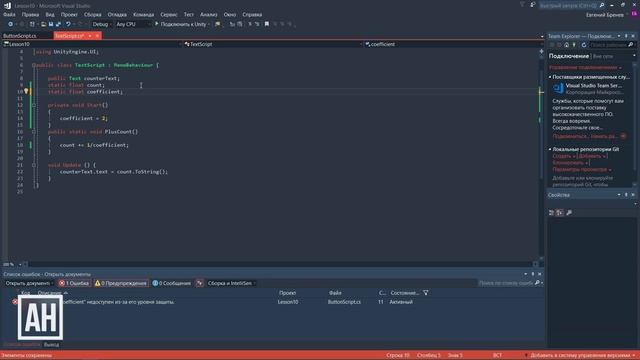Click the feedback icon near Quick Launch
Image resolution: width=640 pixels, height=360 pixels.
tap(533, 5)
